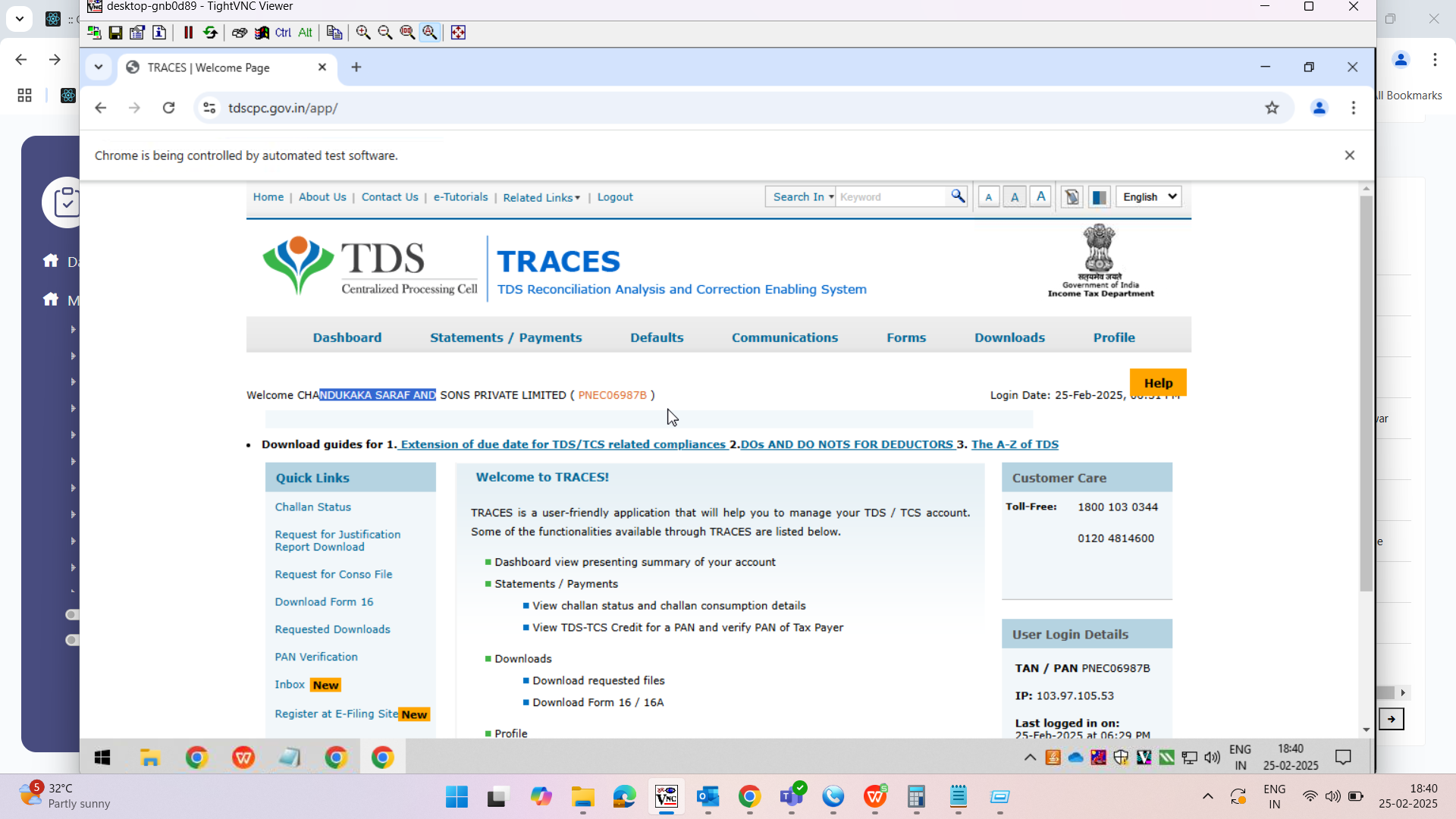
Task: Toggle the Alt key in TightVNC toolbar
Action: click(305, 33)
